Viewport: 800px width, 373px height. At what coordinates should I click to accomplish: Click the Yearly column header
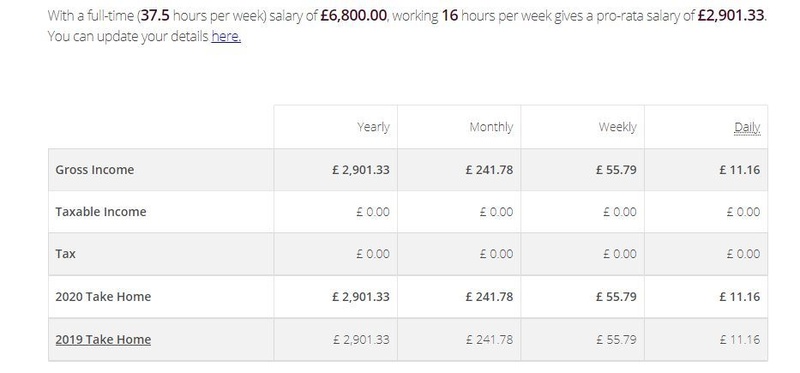point(373,127)
